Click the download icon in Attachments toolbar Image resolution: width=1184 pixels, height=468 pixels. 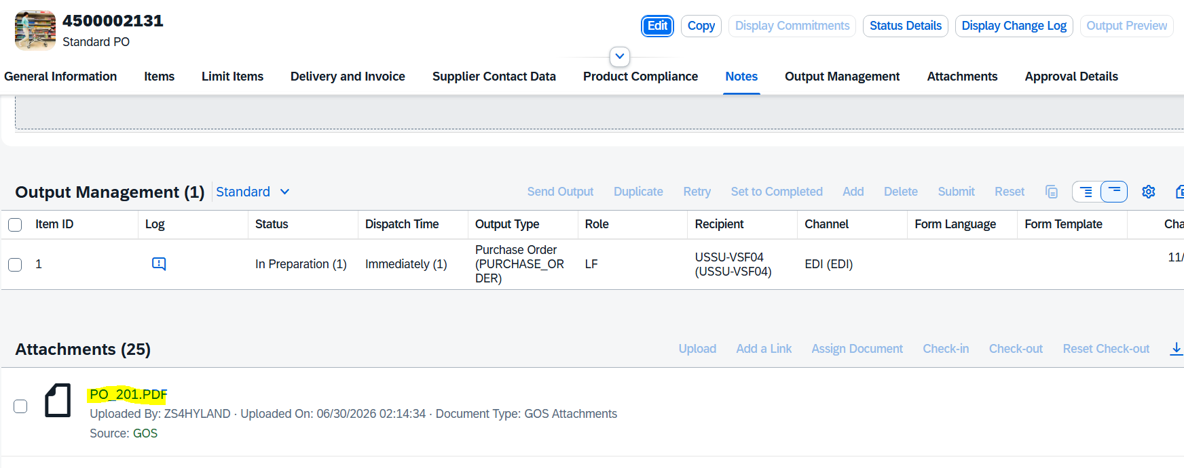point(1176,349)
